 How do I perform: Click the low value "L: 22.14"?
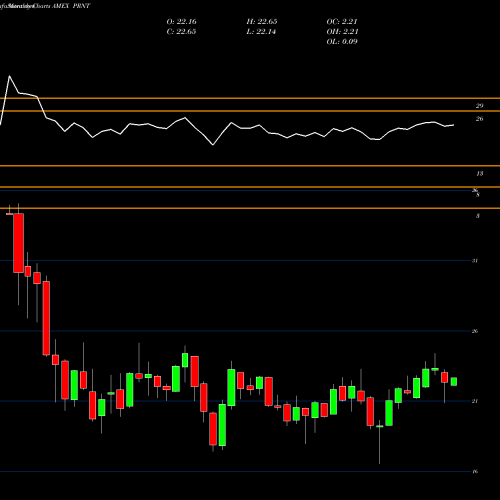[x=261, y=32]
